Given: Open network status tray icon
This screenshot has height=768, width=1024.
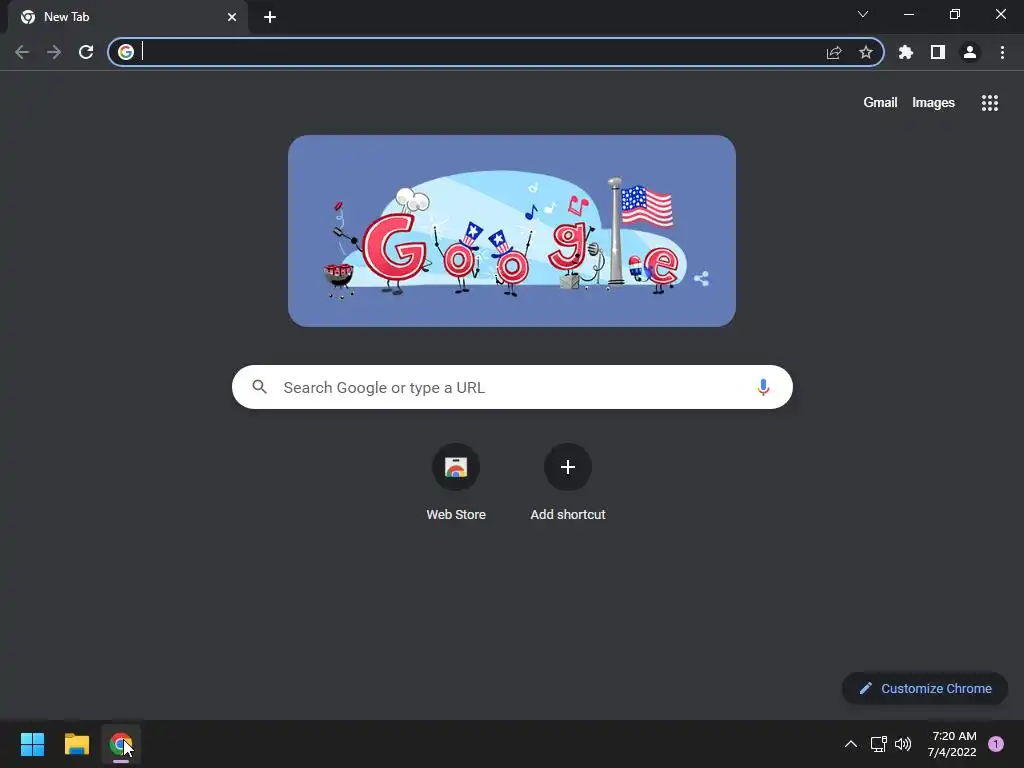Looking at the screenshot, I should pyautogui.click(x=878, y=744).
